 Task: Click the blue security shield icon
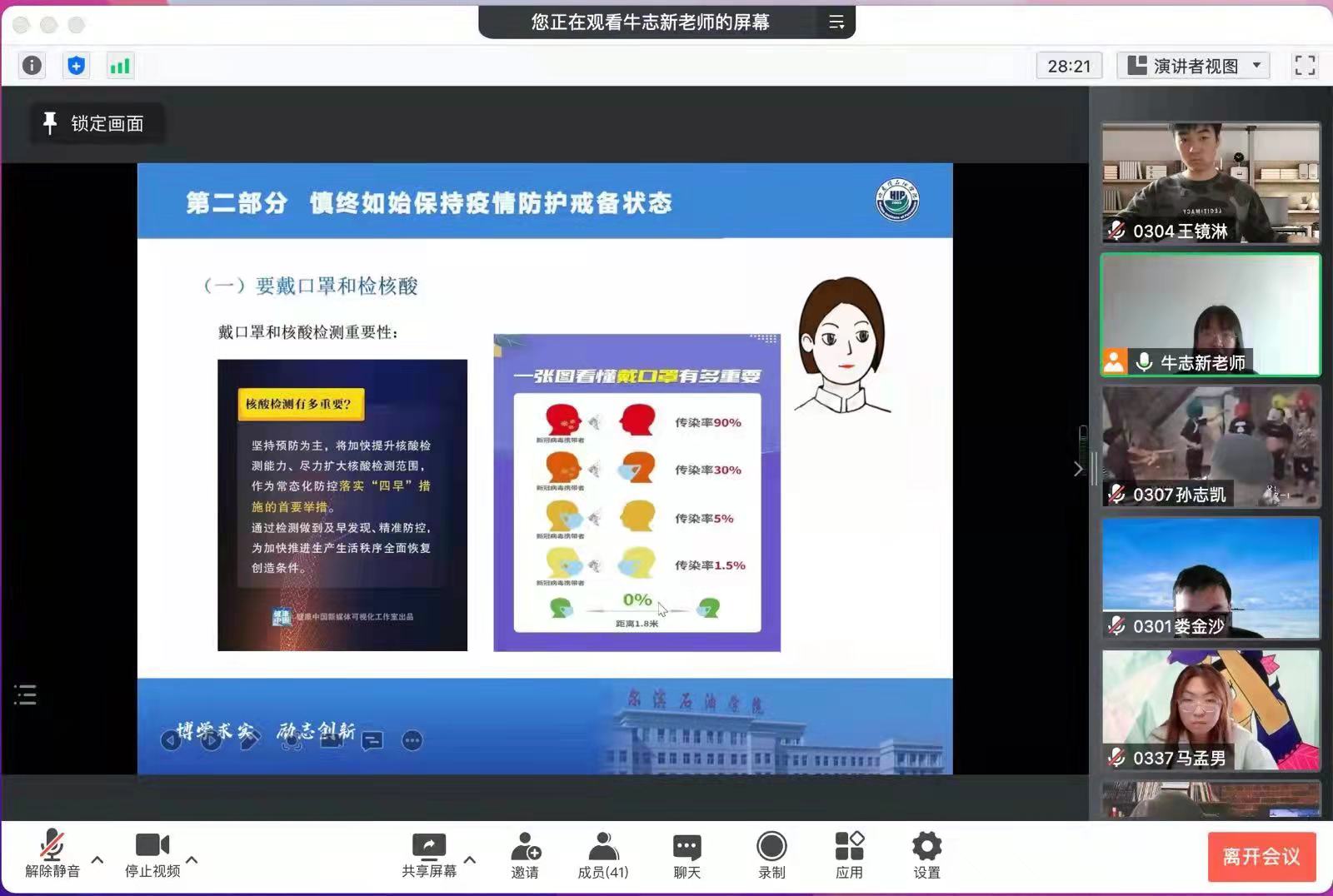[76, 66]
